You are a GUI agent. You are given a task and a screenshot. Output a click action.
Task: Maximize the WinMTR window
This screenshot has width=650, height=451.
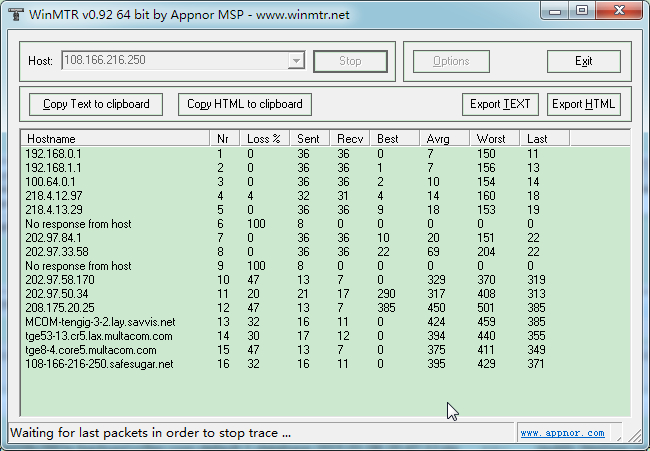coord(582,11)
